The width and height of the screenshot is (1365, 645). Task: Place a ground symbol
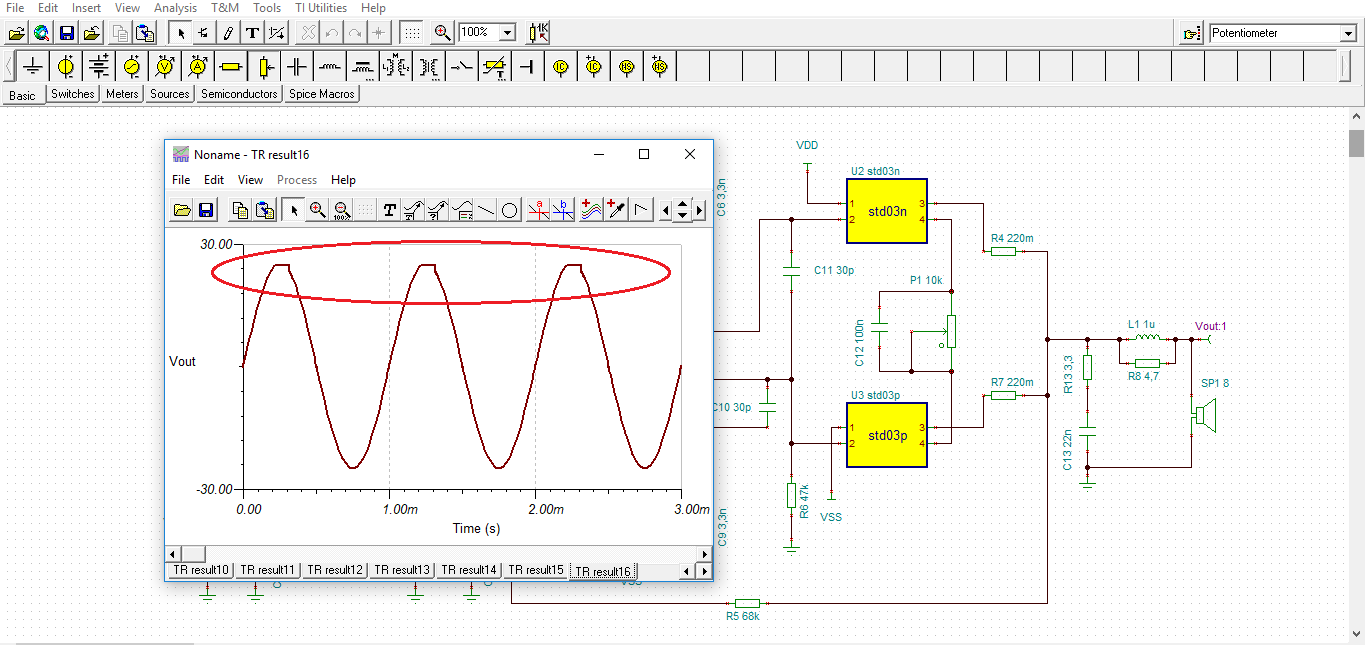33,67
